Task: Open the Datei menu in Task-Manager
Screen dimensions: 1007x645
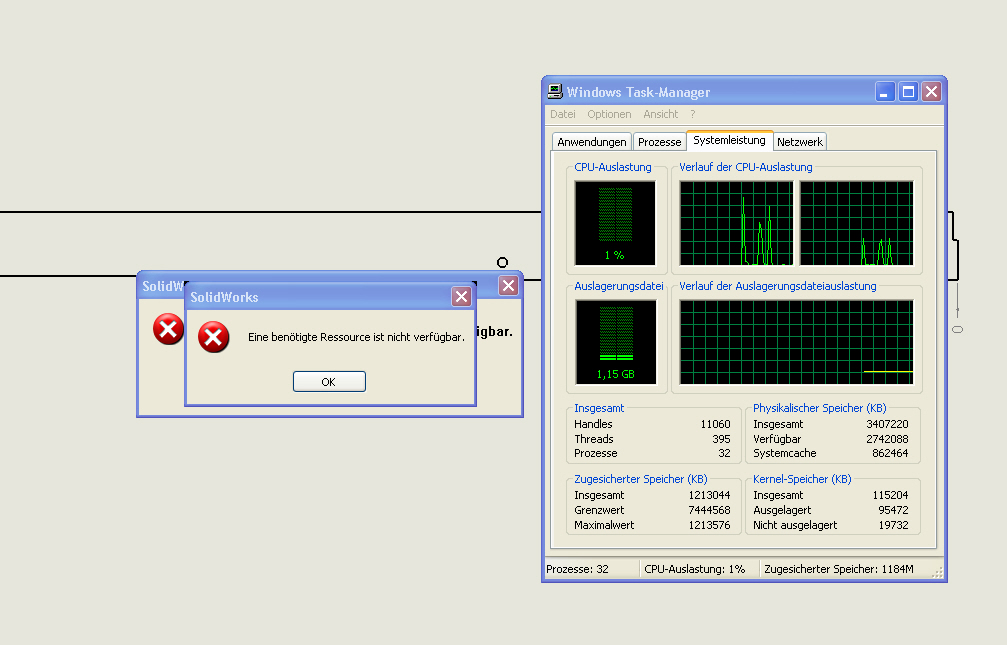Action: pyautogui.click(x=563, y=114)
